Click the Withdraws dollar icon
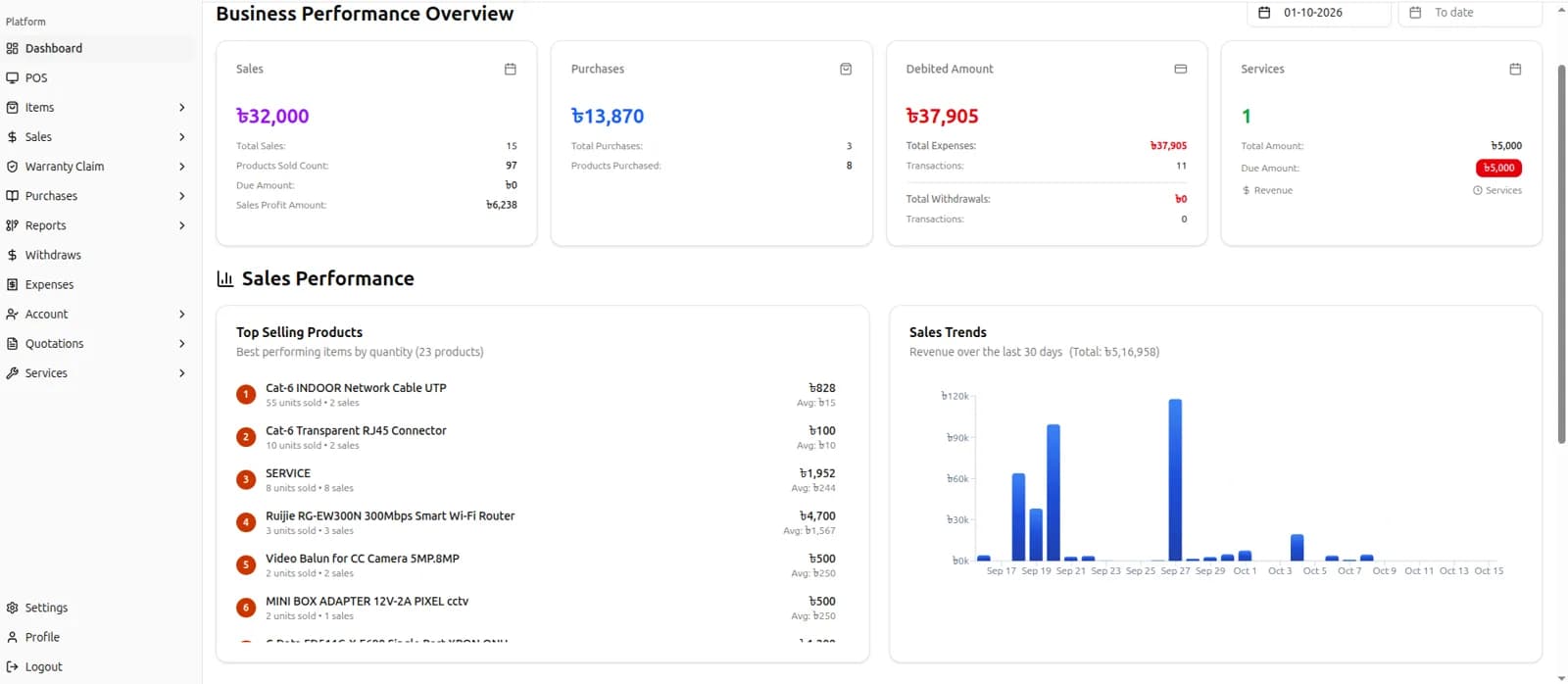 pyautogui.click(x=12, y=255)
